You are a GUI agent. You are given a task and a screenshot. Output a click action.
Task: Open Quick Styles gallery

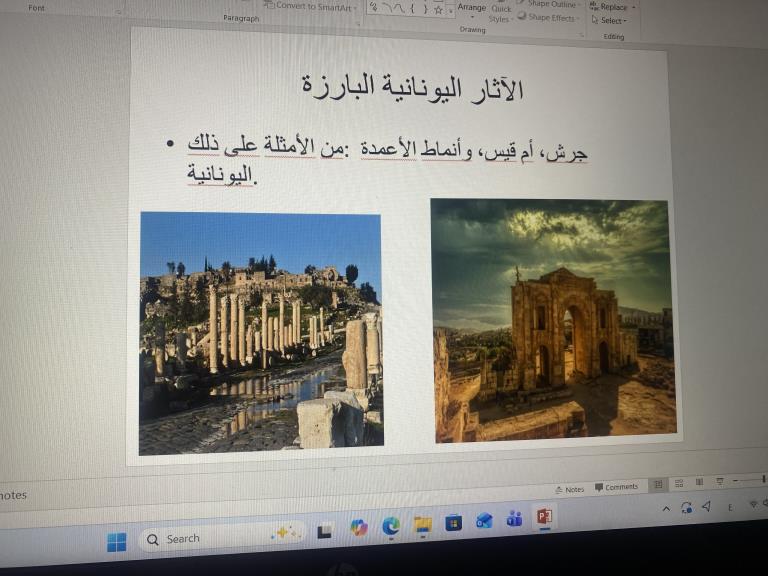[500, 13]
